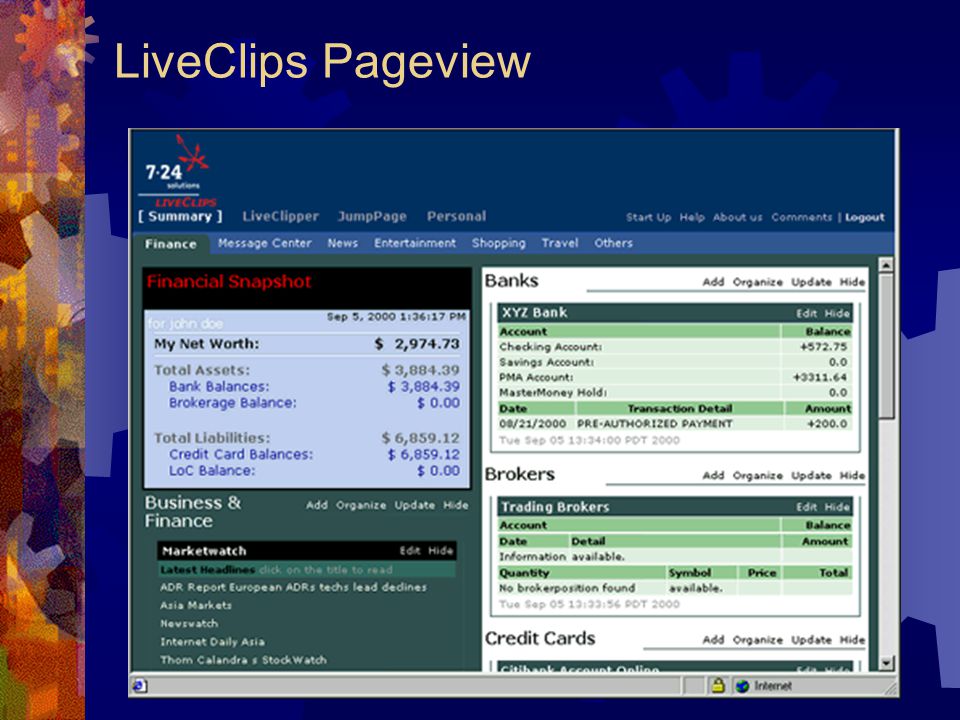Screen dimensions: 960x720
Task: Switch to the LiveClipper section
Action: [280, 216]
